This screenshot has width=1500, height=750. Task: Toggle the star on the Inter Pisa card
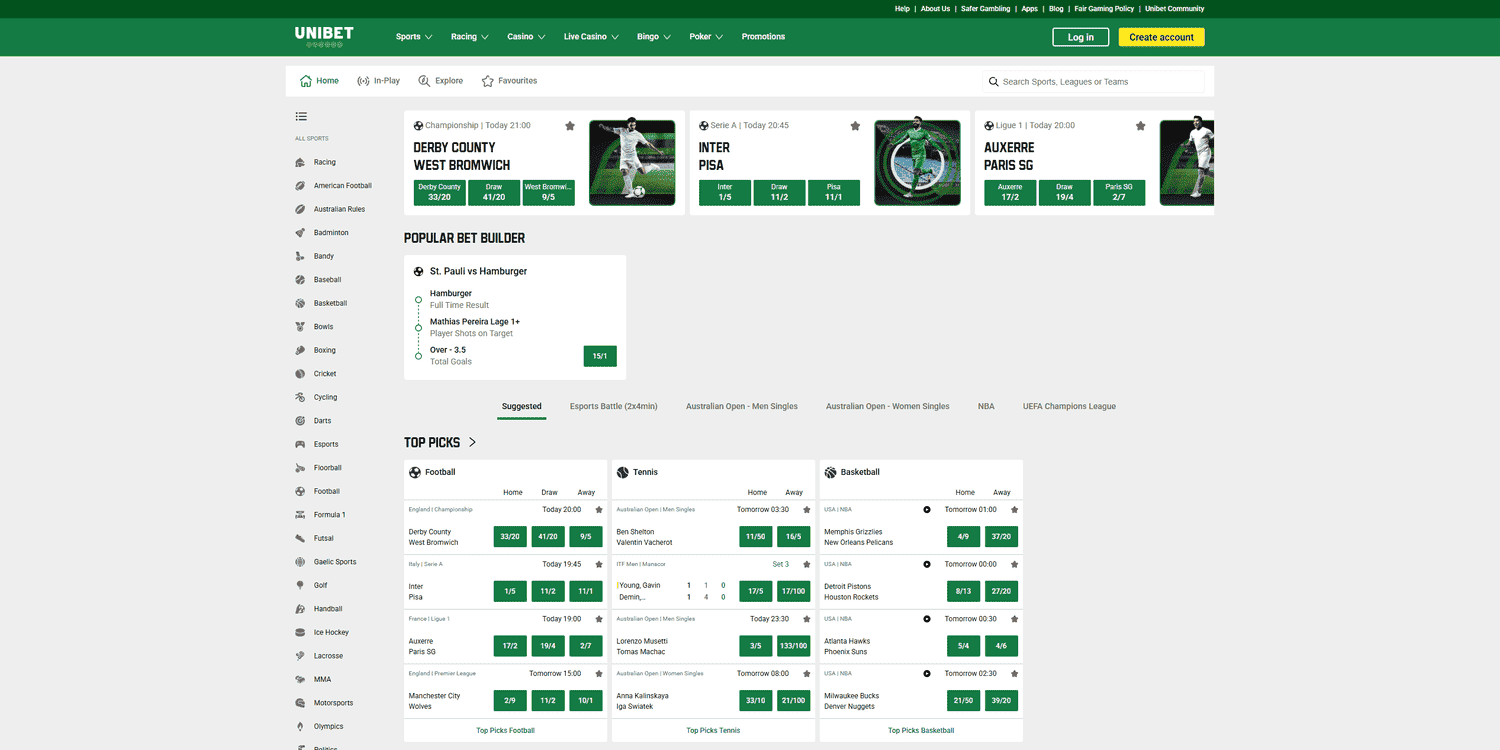pyautogui.click(x=855, y=126)
